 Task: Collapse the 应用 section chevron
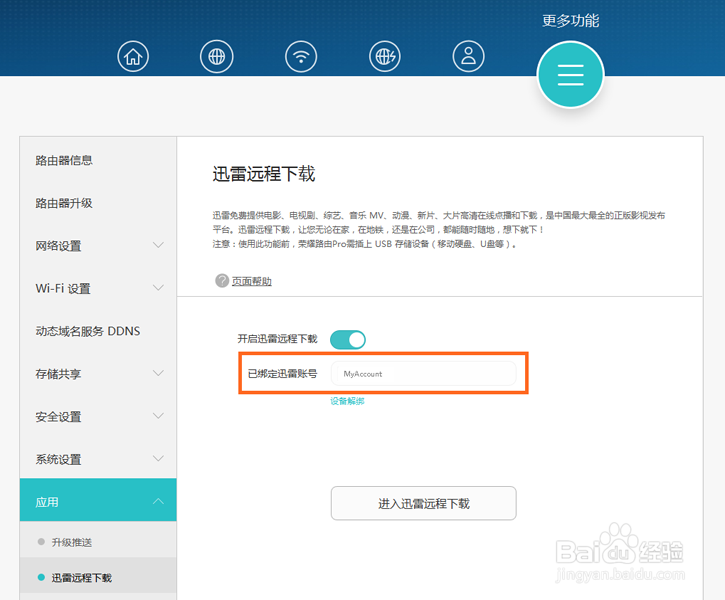pos(158,501)
